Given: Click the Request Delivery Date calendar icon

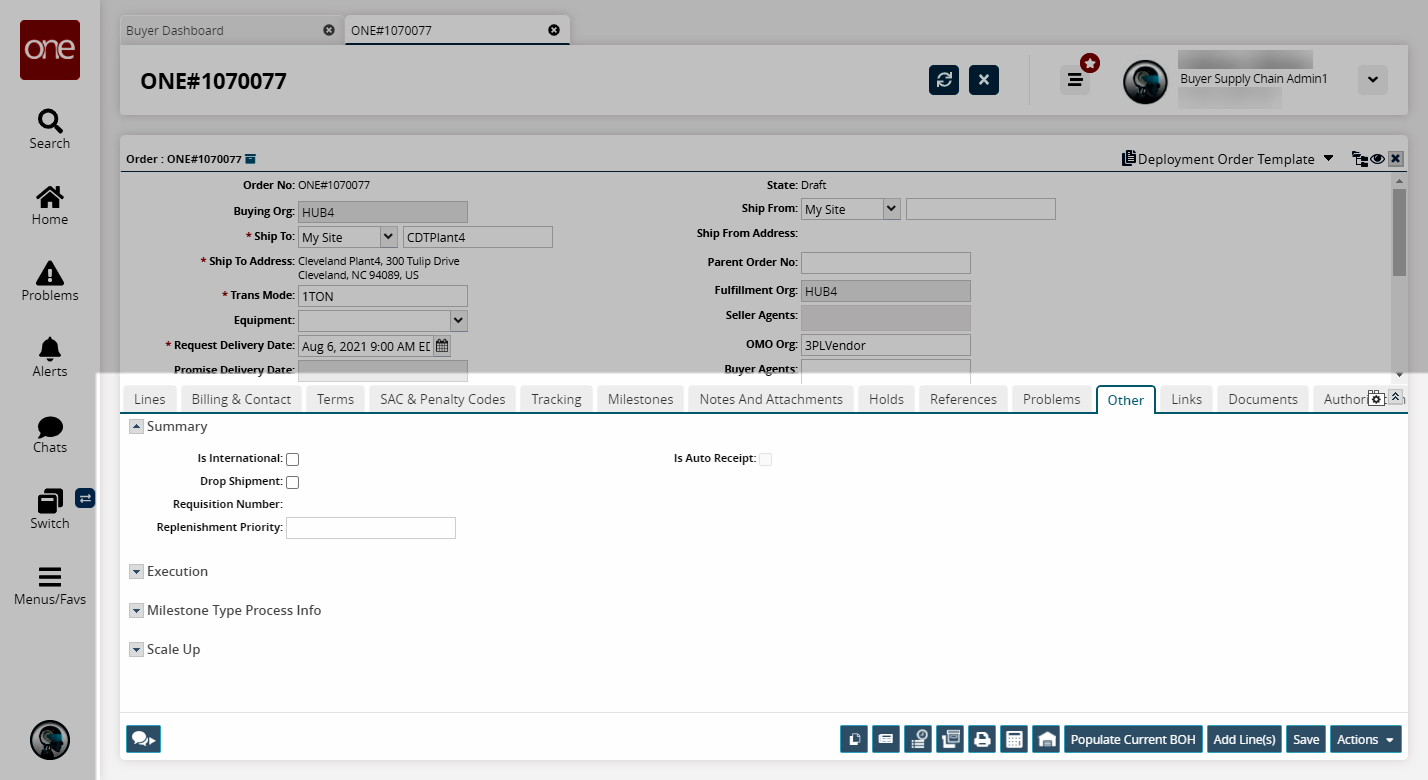Looking at the screenshot, I should 442,346.
